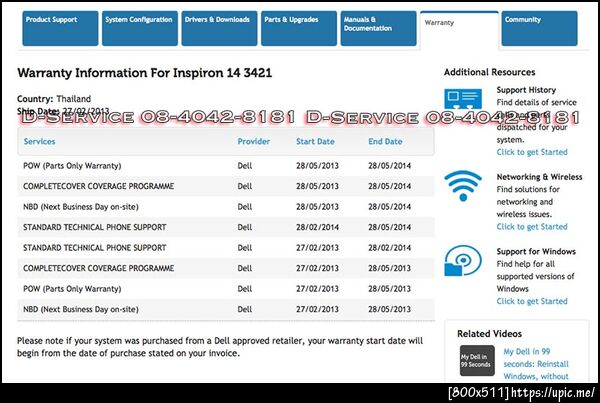
Task: Click the Warranty Information For Inspiron 14 3421 heading
Action: 145,73
